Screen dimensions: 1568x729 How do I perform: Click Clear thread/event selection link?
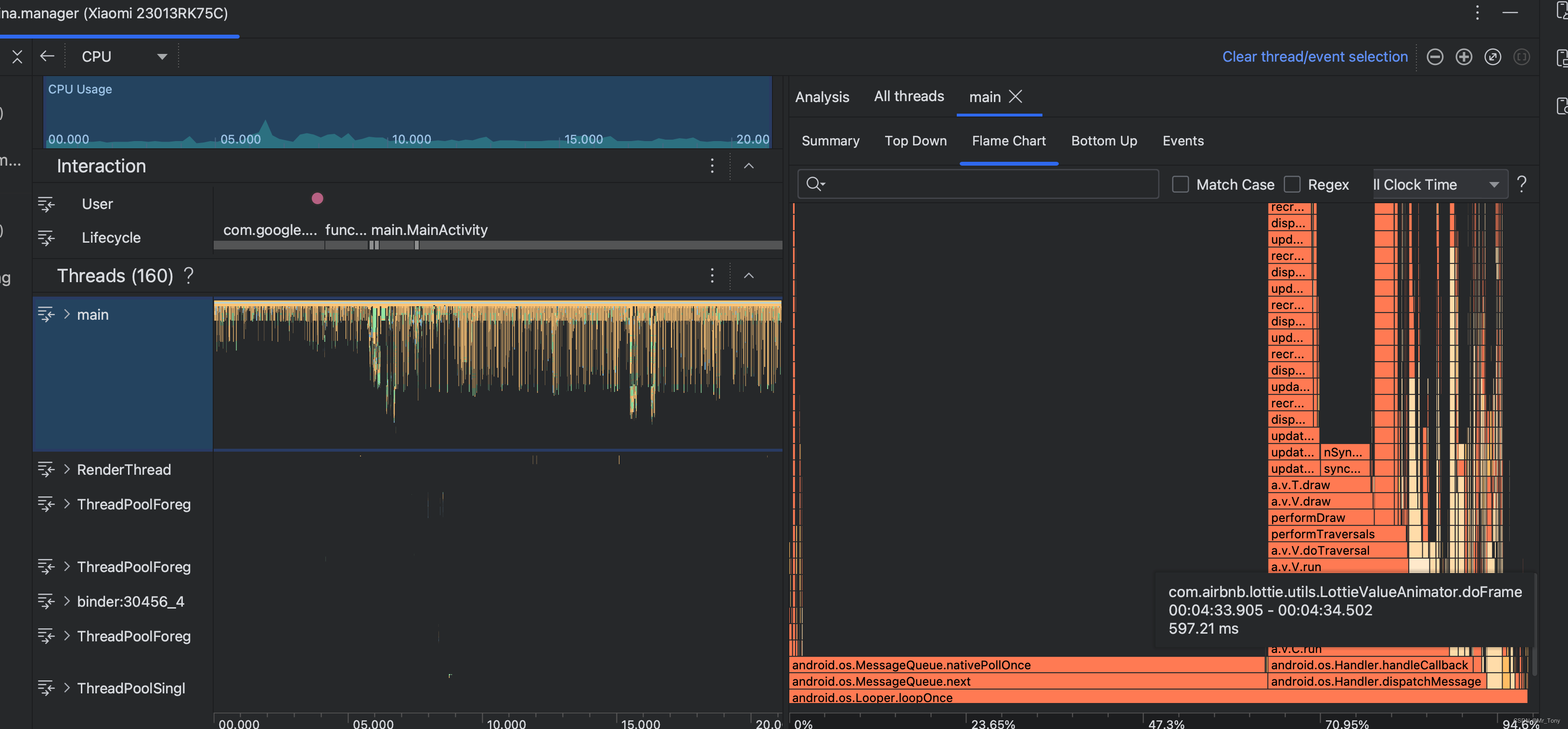point(1315,57)
